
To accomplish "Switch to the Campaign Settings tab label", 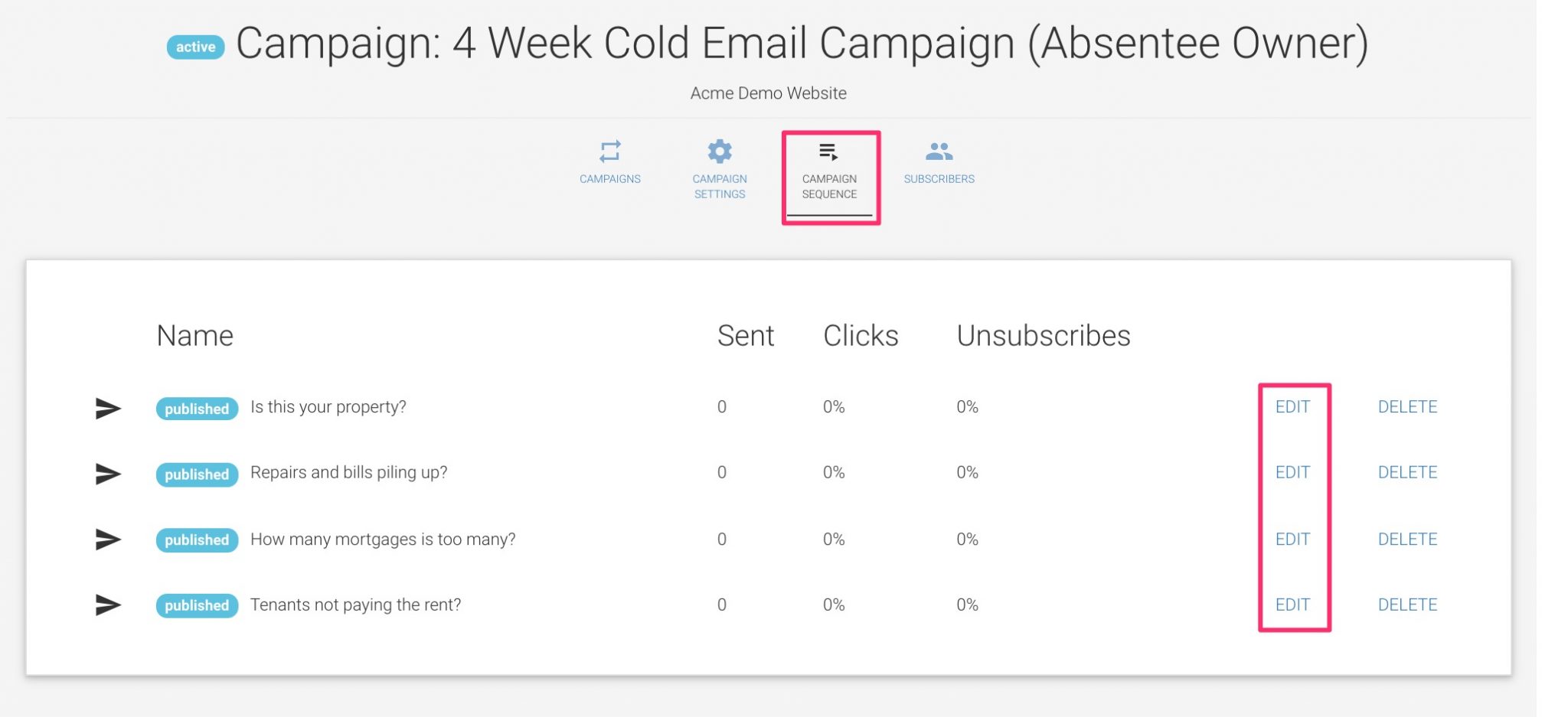I will point(720,186).
